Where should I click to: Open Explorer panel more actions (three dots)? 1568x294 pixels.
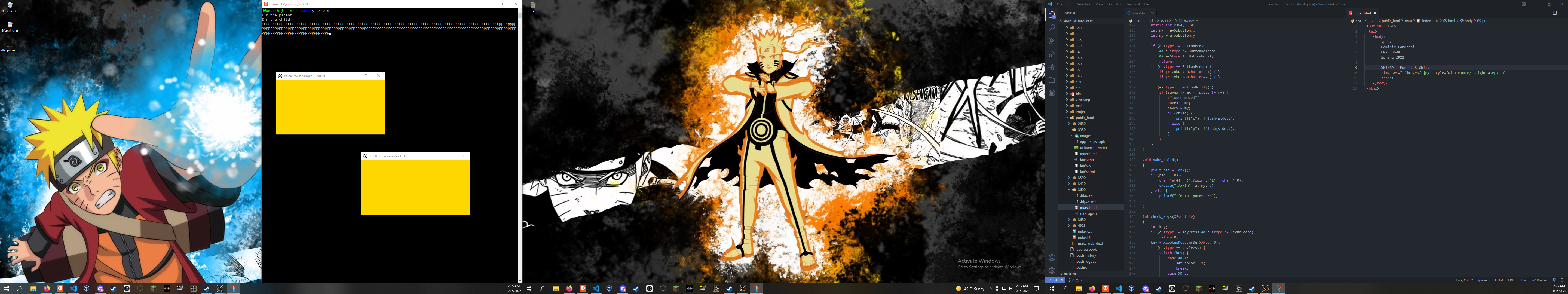point(1117,13)
